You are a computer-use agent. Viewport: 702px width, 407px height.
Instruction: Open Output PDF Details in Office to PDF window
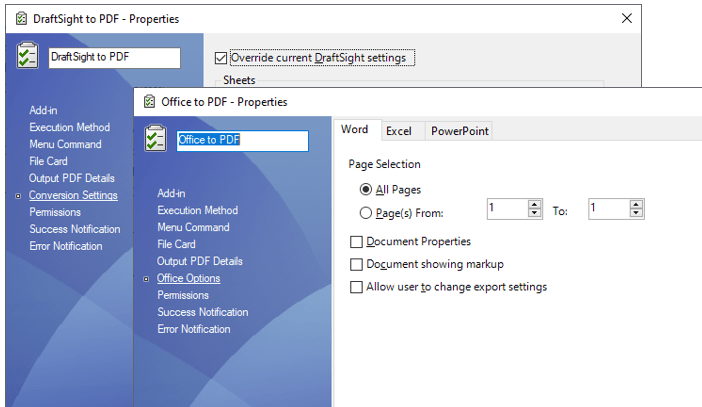pos(199,261)
